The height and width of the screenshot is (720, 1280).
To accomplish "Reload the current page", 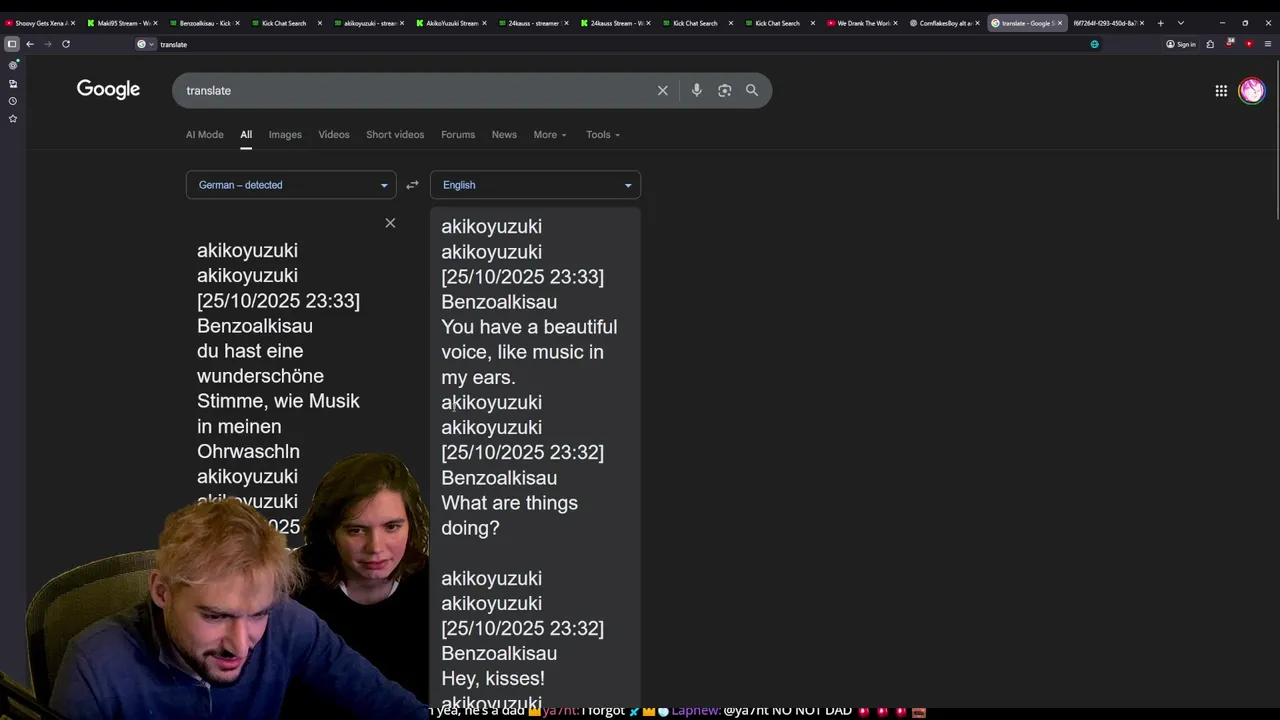I will point(66,44).
